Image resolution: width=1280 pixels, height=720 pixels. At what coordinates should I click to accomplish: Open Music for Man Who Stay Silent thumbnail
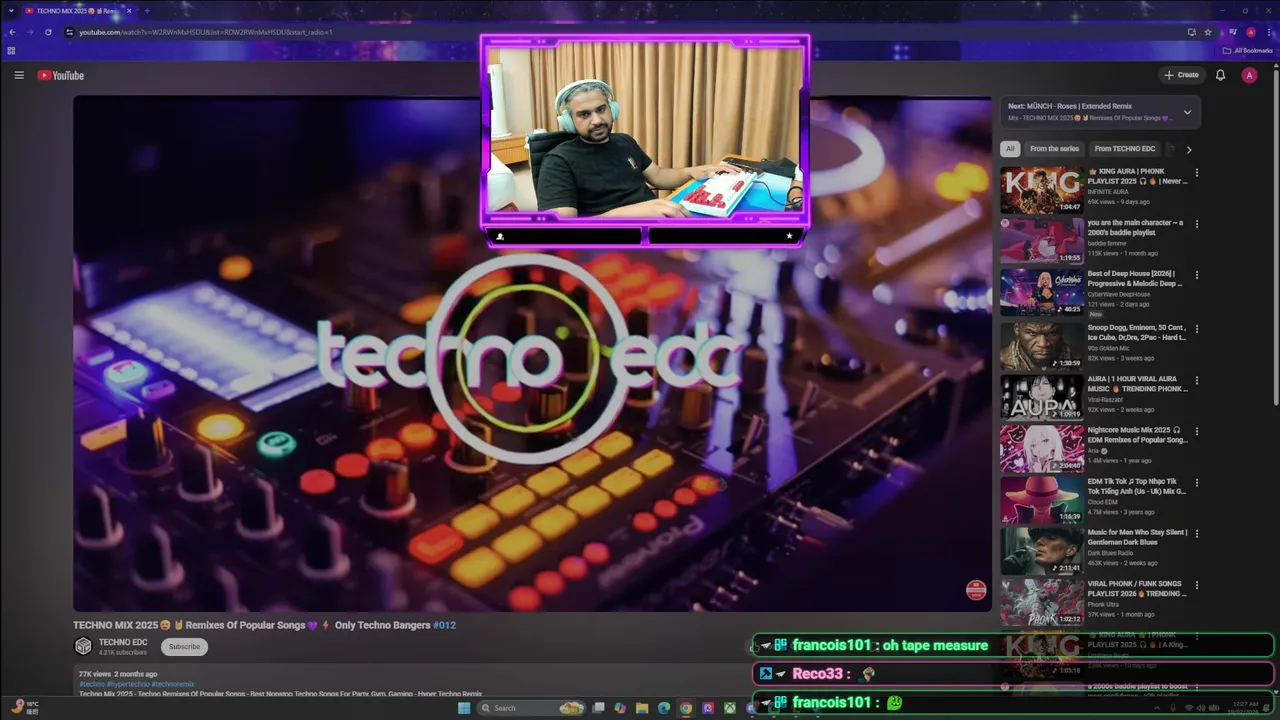pyautogui.click(x=1042, y=550)
